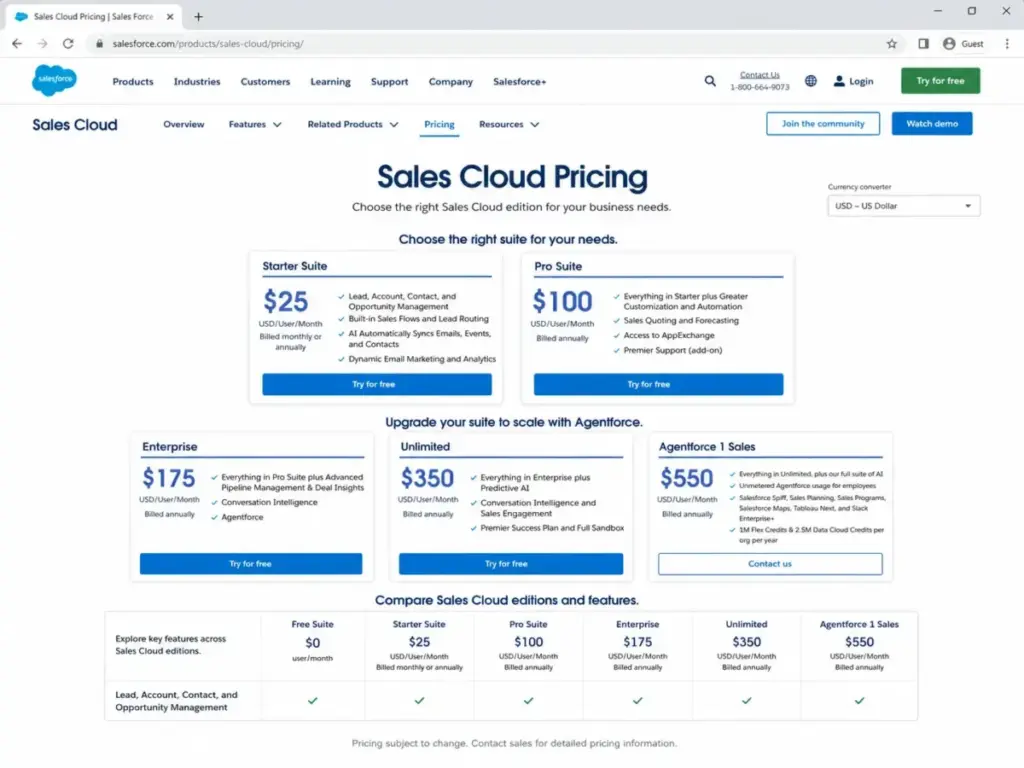This screenshot has height=768, width=1024.
Task: Click Try for free under Enterprise
Action: click(251, 564)
